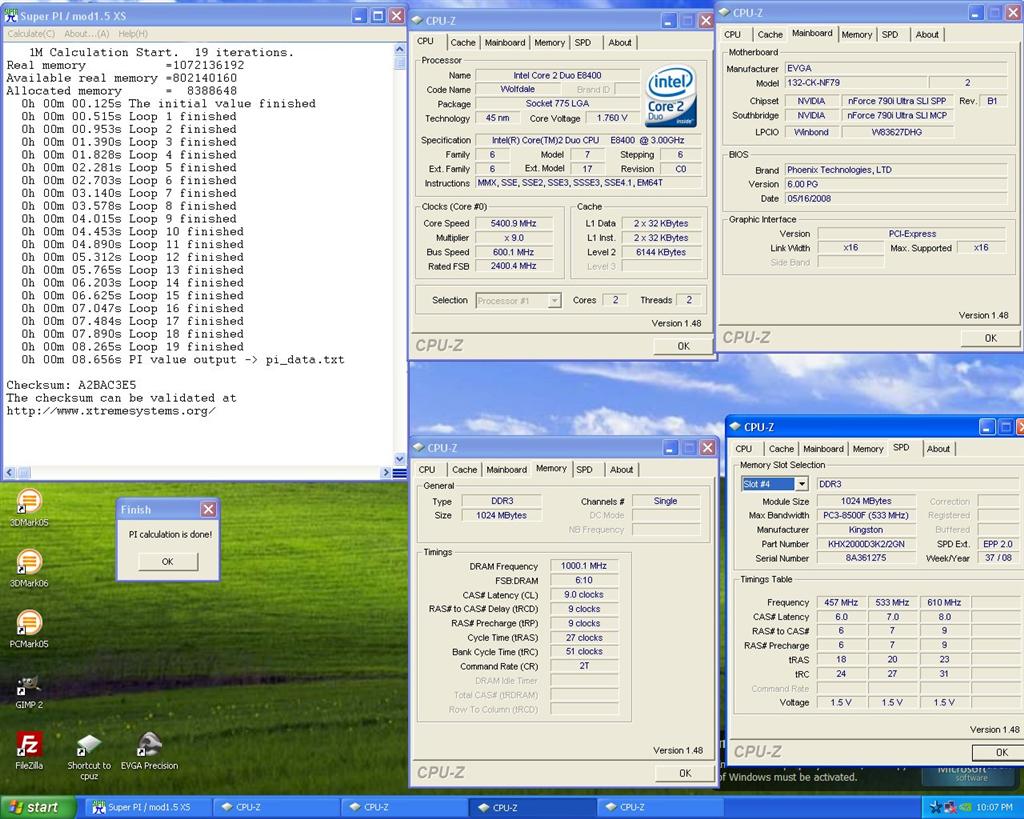Open the FileZilla desktop icon
This screenshot has height=819, width=1024.
coord(29,750)
